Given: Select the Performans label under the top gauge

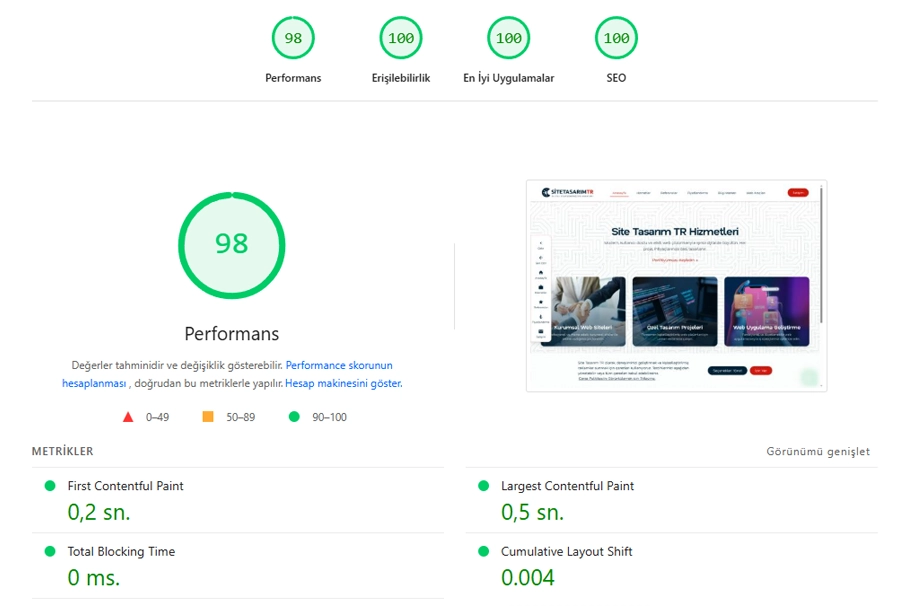Looking at the screenshot, I should 293,78.
